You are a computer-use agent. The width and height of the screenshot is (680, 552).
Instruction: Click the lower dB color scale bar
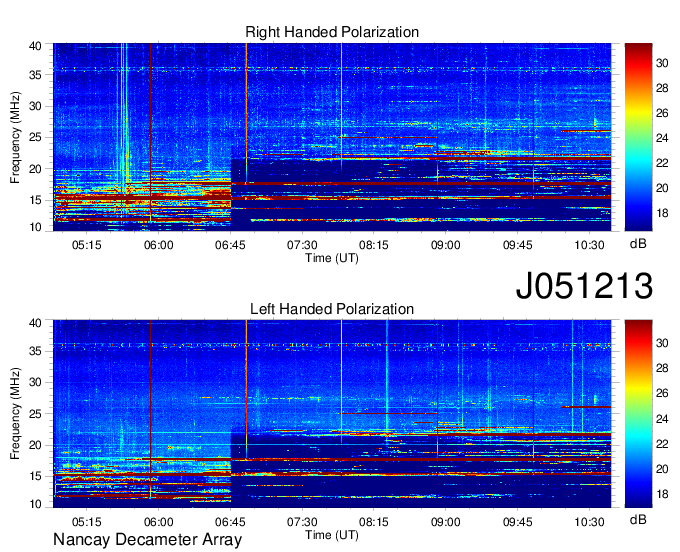point(638,414)
